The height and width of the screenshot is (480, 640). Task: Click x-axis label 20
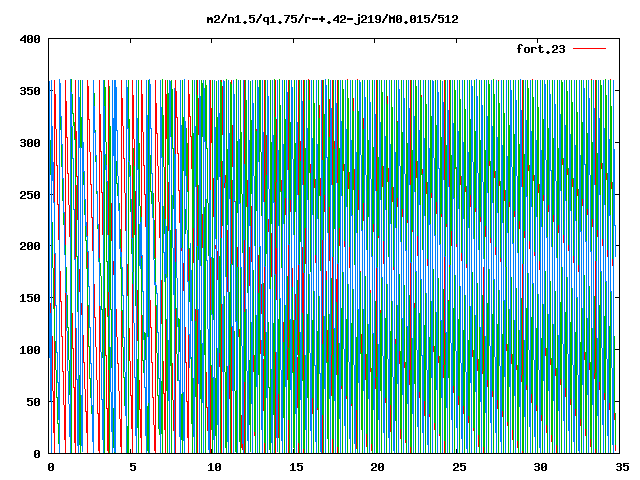(x=377, y=467)
